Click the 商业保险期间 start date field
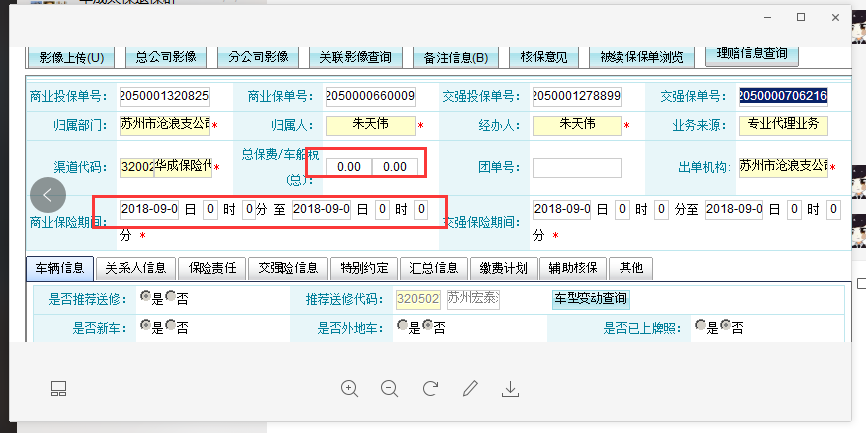 coord(149,209)
